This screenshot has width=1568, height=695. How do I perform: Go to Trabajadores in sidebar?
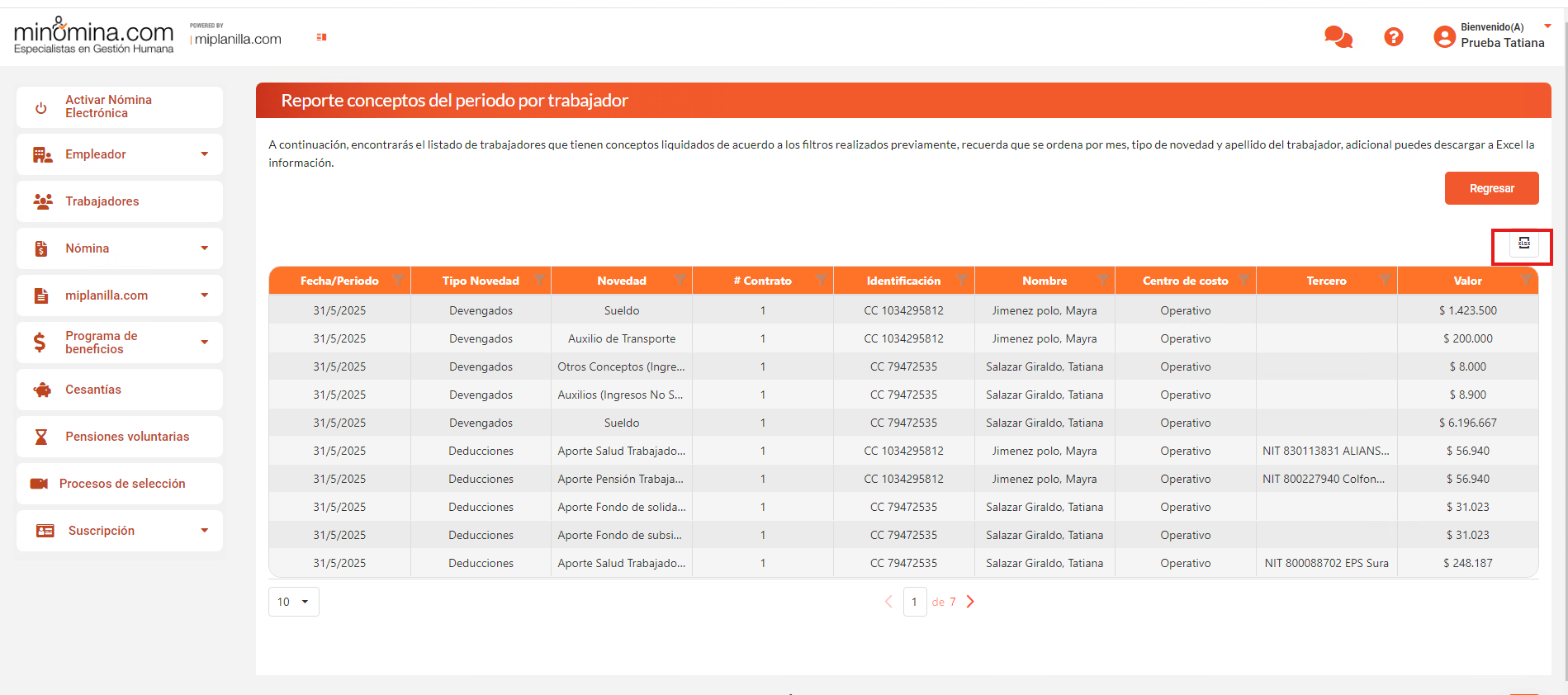click(102, 201)
